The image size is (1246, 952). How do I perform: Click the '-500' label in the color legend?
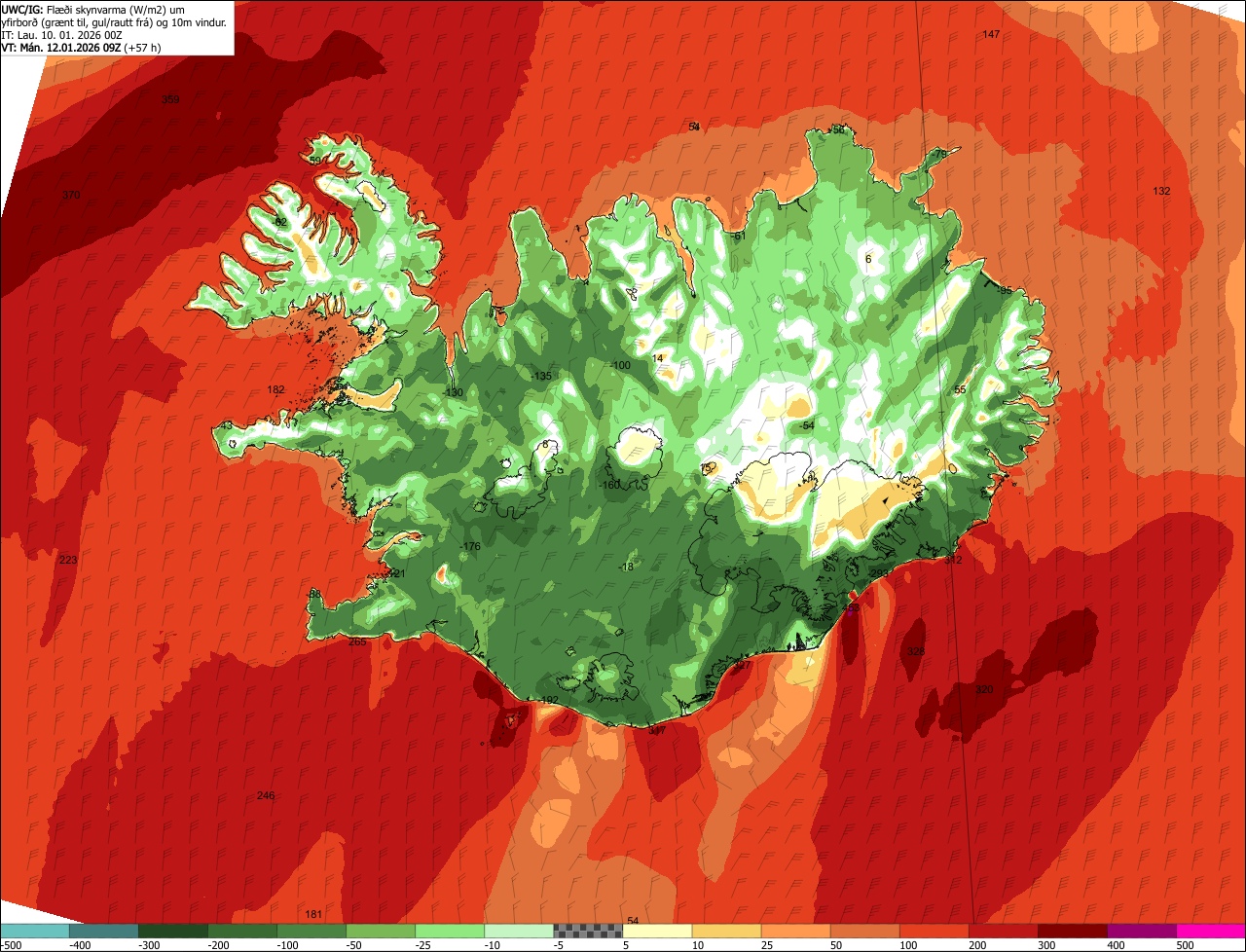11,945
